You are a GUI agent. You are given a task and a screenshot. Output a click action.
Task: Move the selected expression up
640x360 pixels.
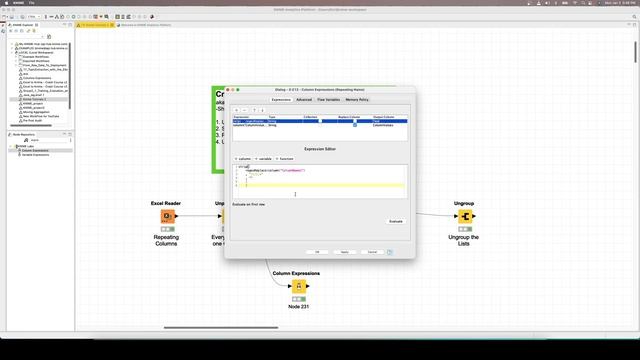[254, 110]
